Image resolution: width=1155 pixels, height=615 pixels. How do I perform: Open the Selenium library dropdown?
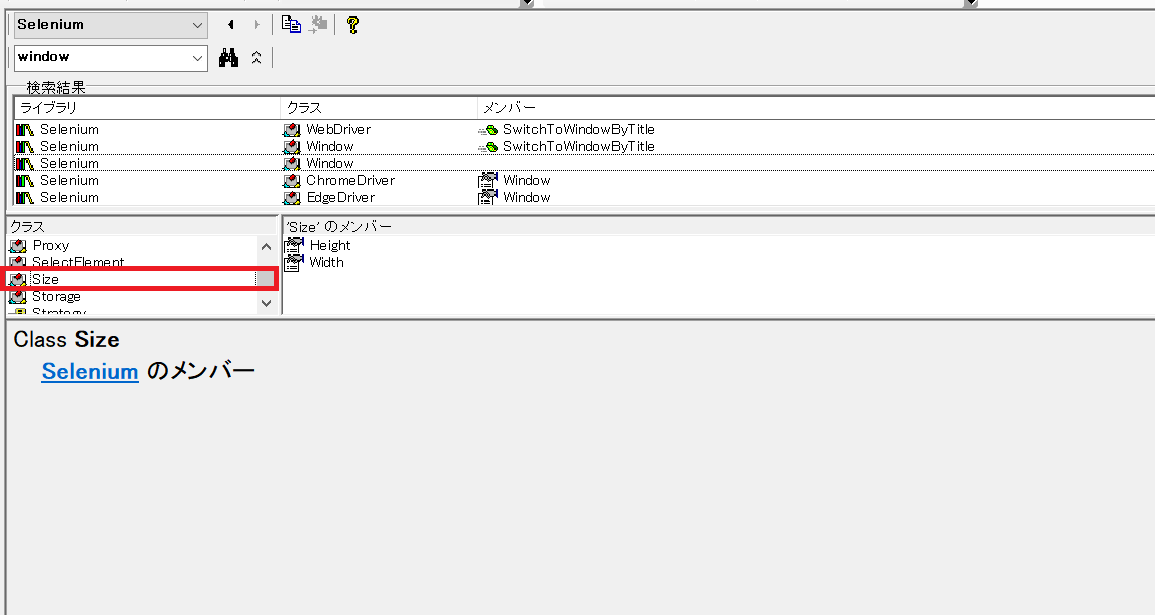click(110, 25)
